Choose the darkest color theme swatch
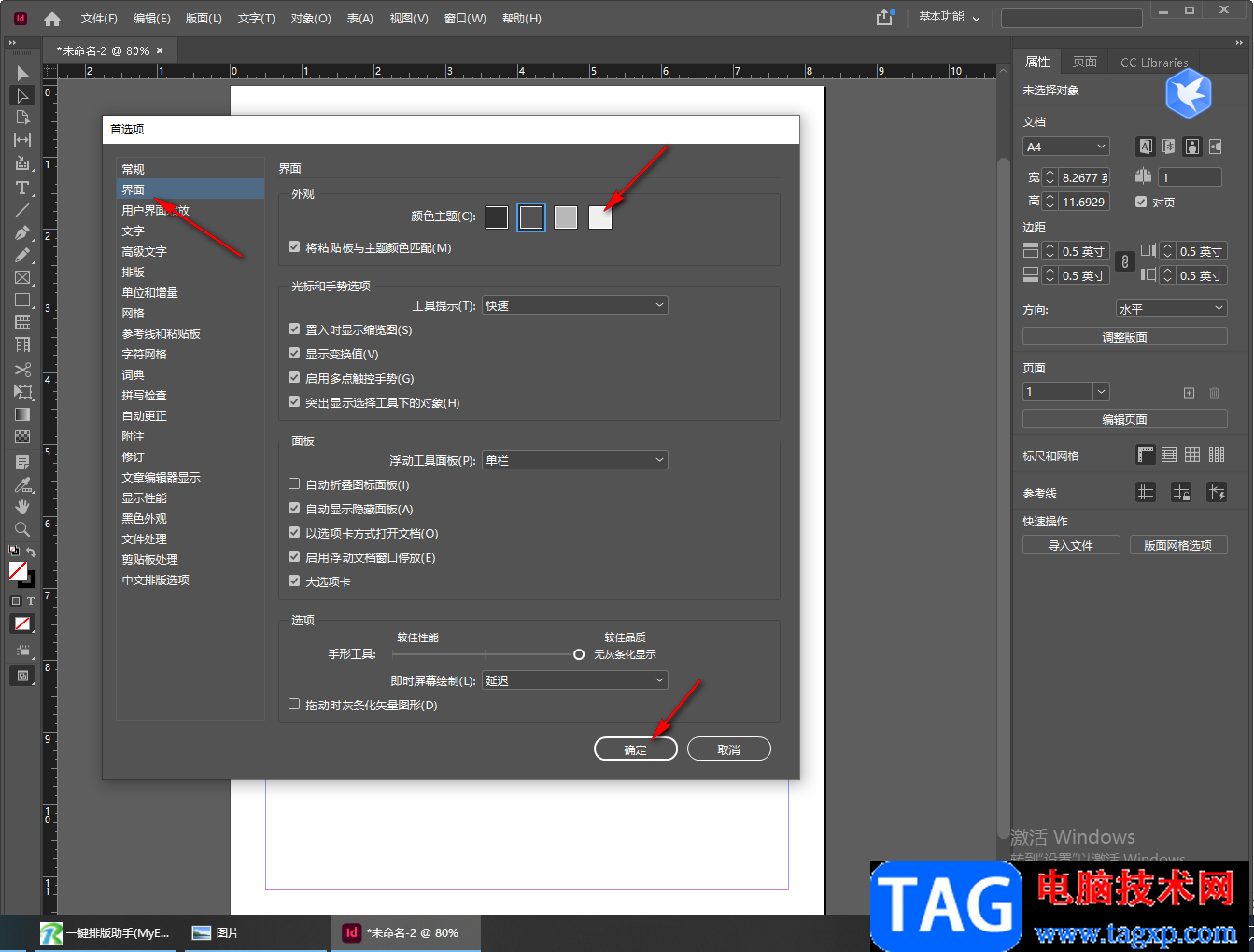Screen dimensions: 1254x952 (x=497, y=217)
